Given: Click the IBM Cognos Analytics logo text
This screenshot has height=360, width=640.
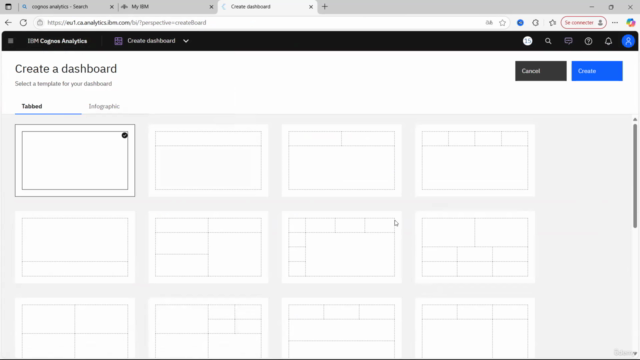Looking at the screenshot, I should tap(57, 41).
